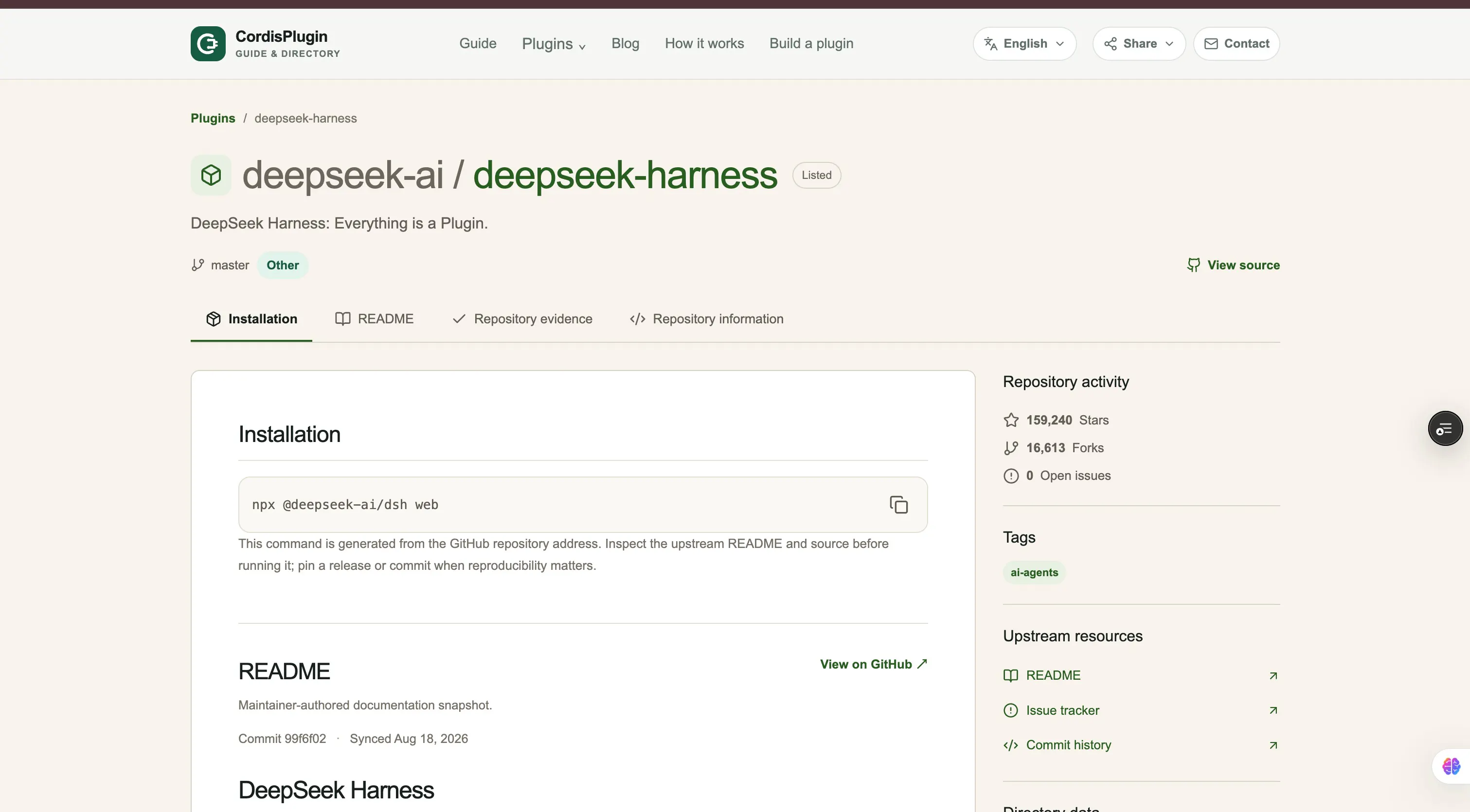Select the Installation tab

point(251,319)
